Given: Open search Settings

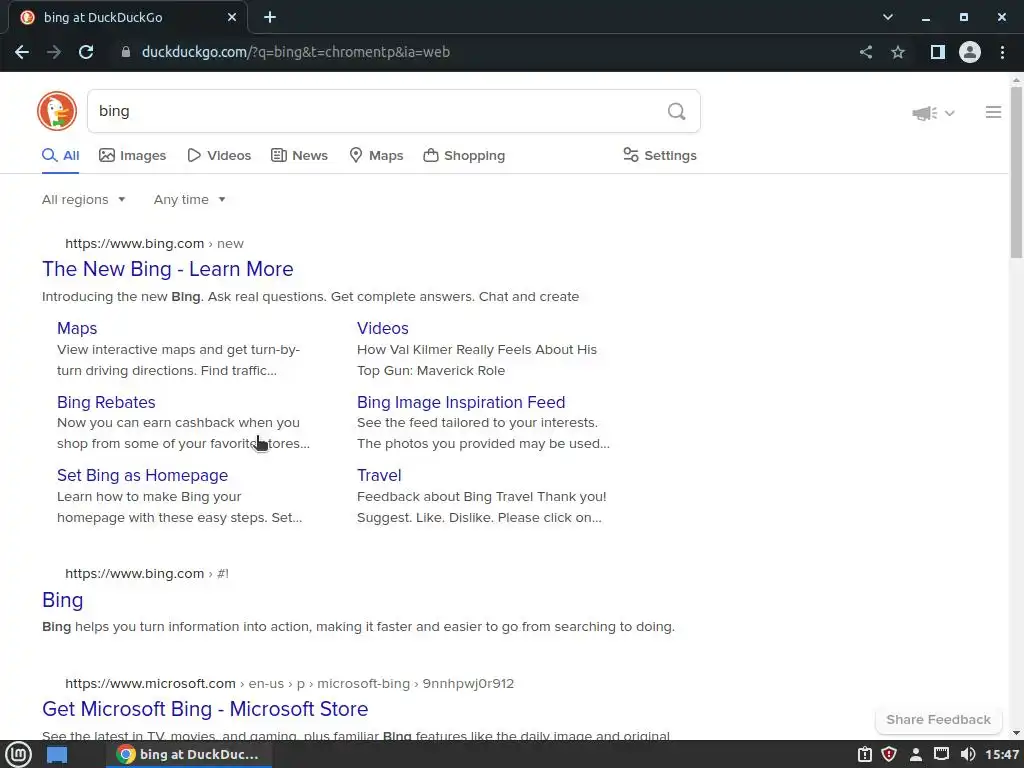Looking at the screenshot, I should click(660, 155).
